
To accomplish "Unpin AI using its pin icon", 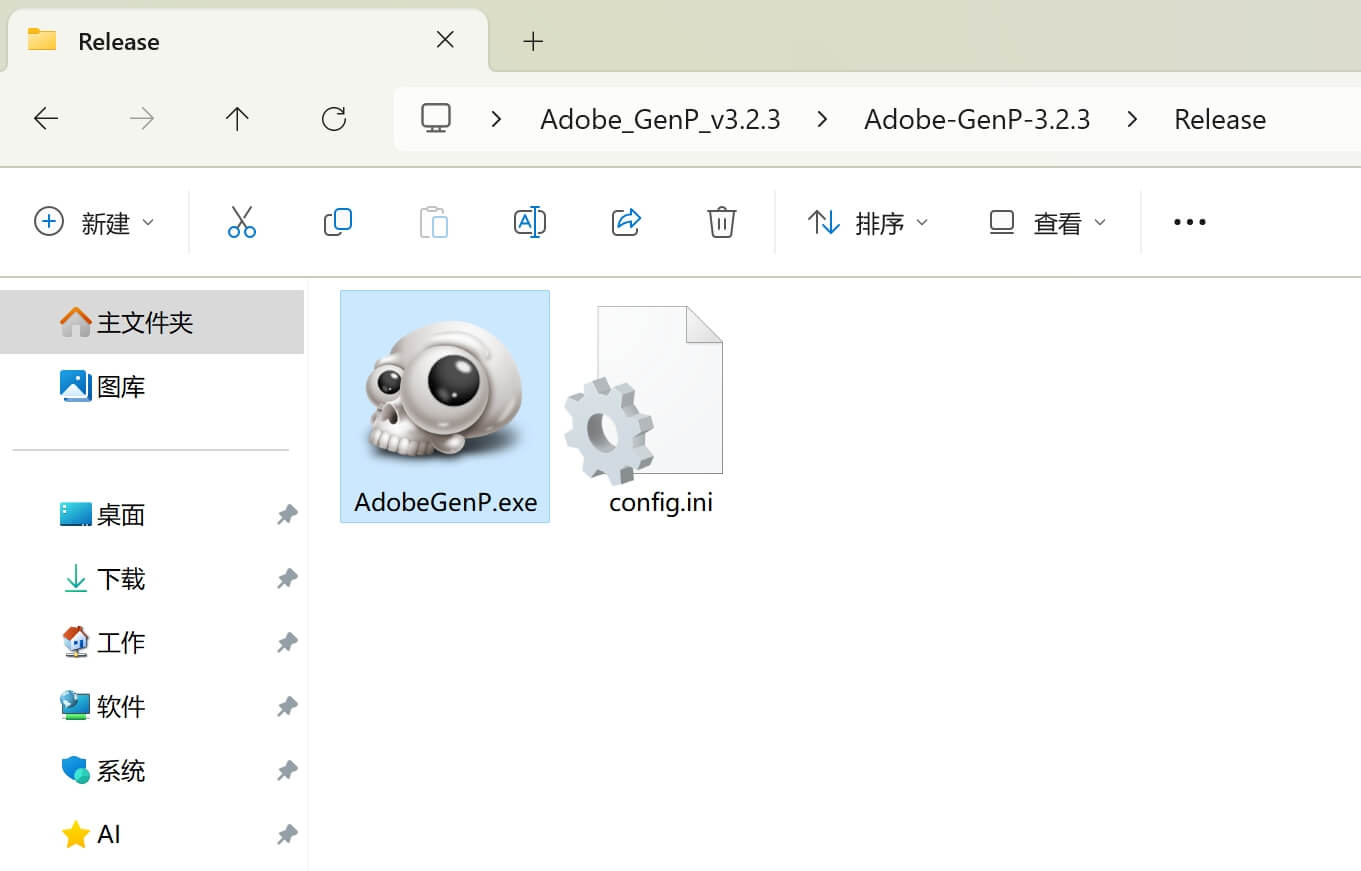I will [x=287, y=835].
